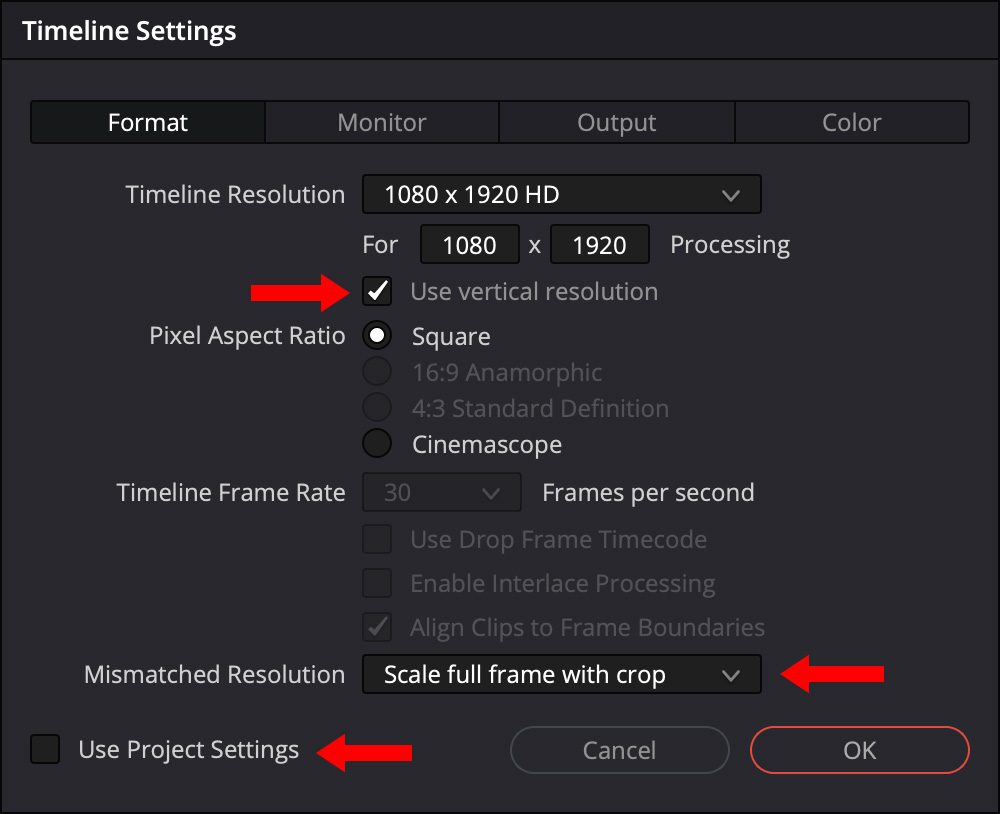Expand the Timeline Resolution dropdown
This screenshot has width=1000, height=814.
(561, 195)
